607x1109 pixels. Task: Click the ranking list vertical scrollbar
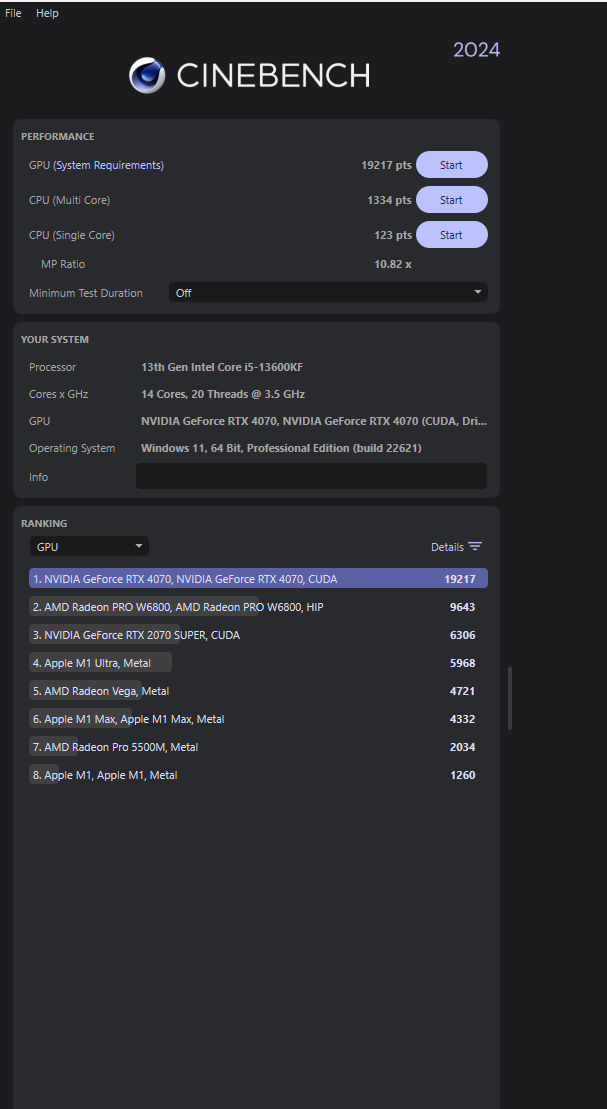click(x=509, y=698)
